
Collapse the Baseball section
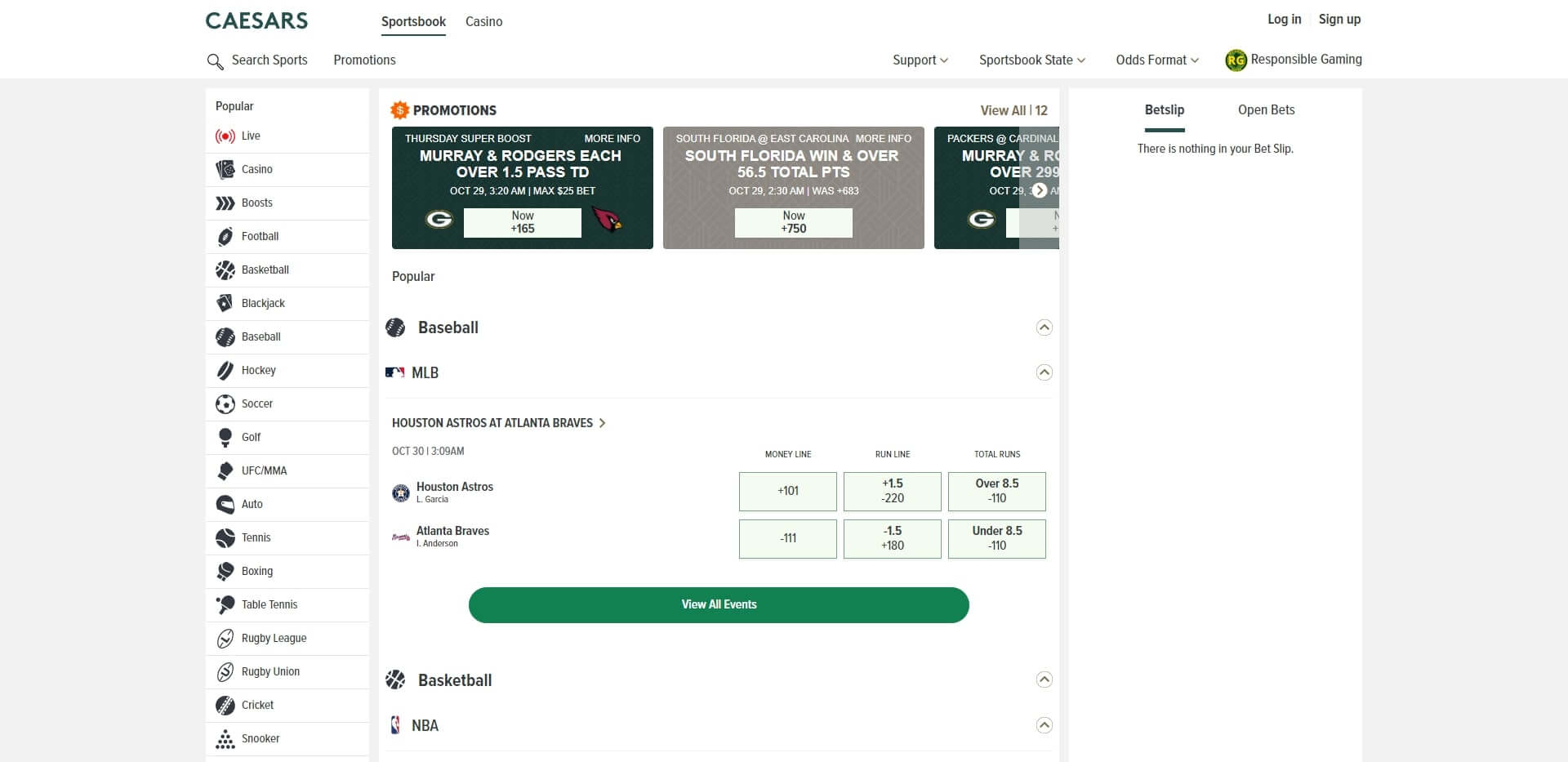tap(1044, 328)
